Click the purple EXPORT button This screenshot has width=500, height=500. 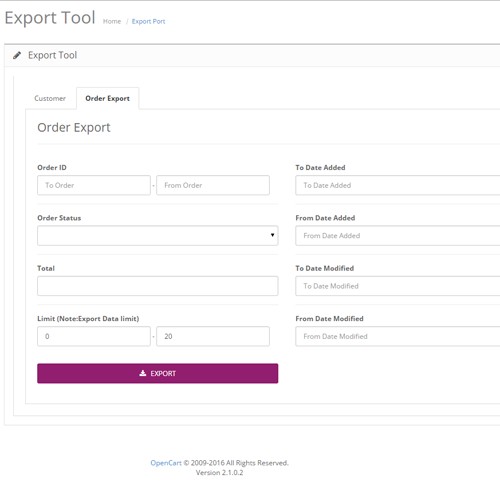[x=158, y=373]
